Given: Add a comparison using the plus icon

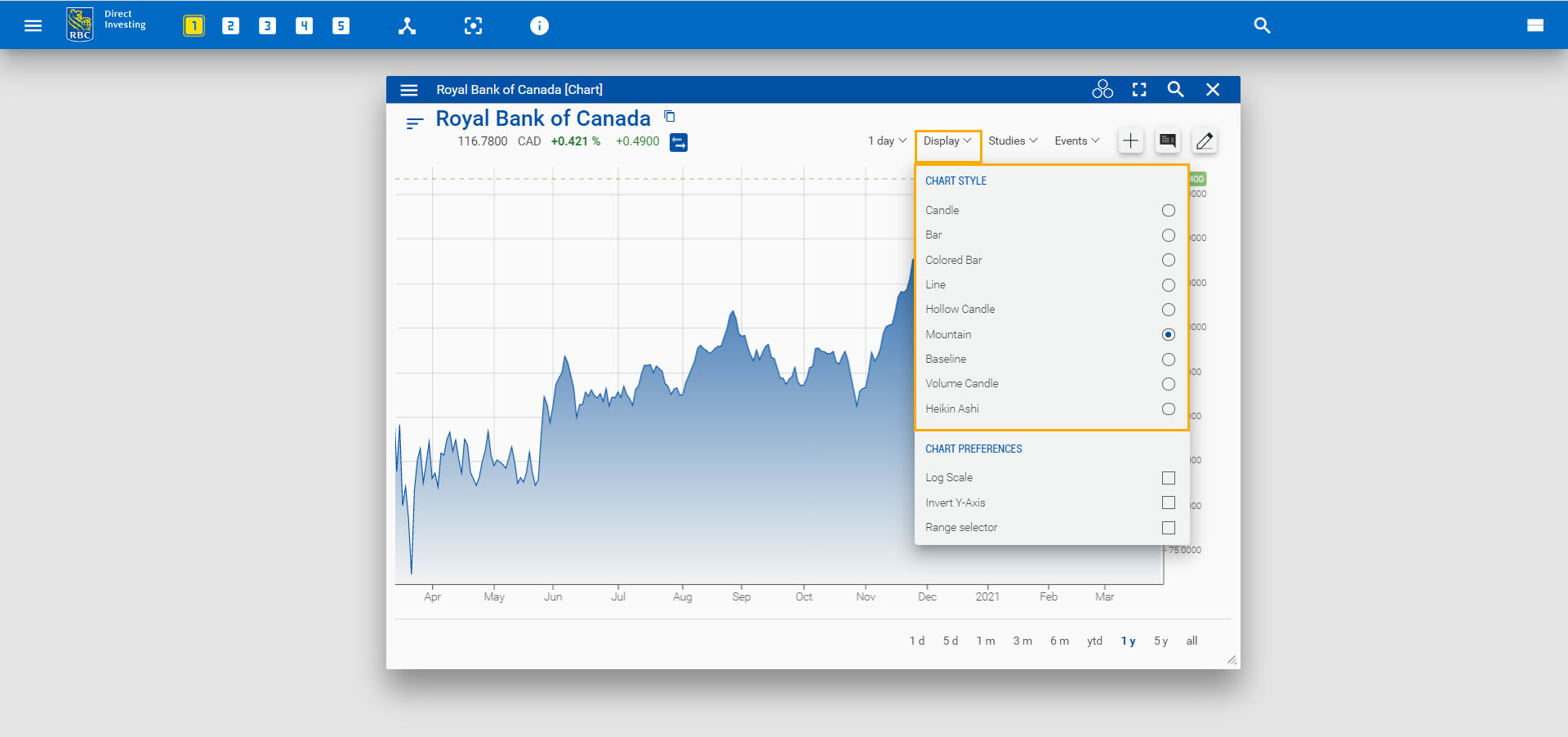Looking at the screenshot, I should 1130,141.
